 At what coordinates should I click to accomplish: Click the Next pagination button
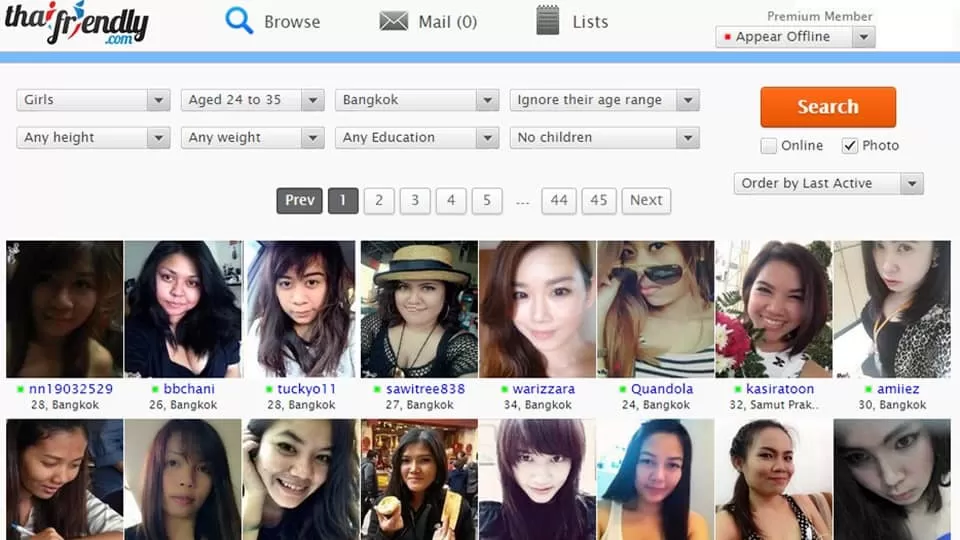click(x=645, y=201)
